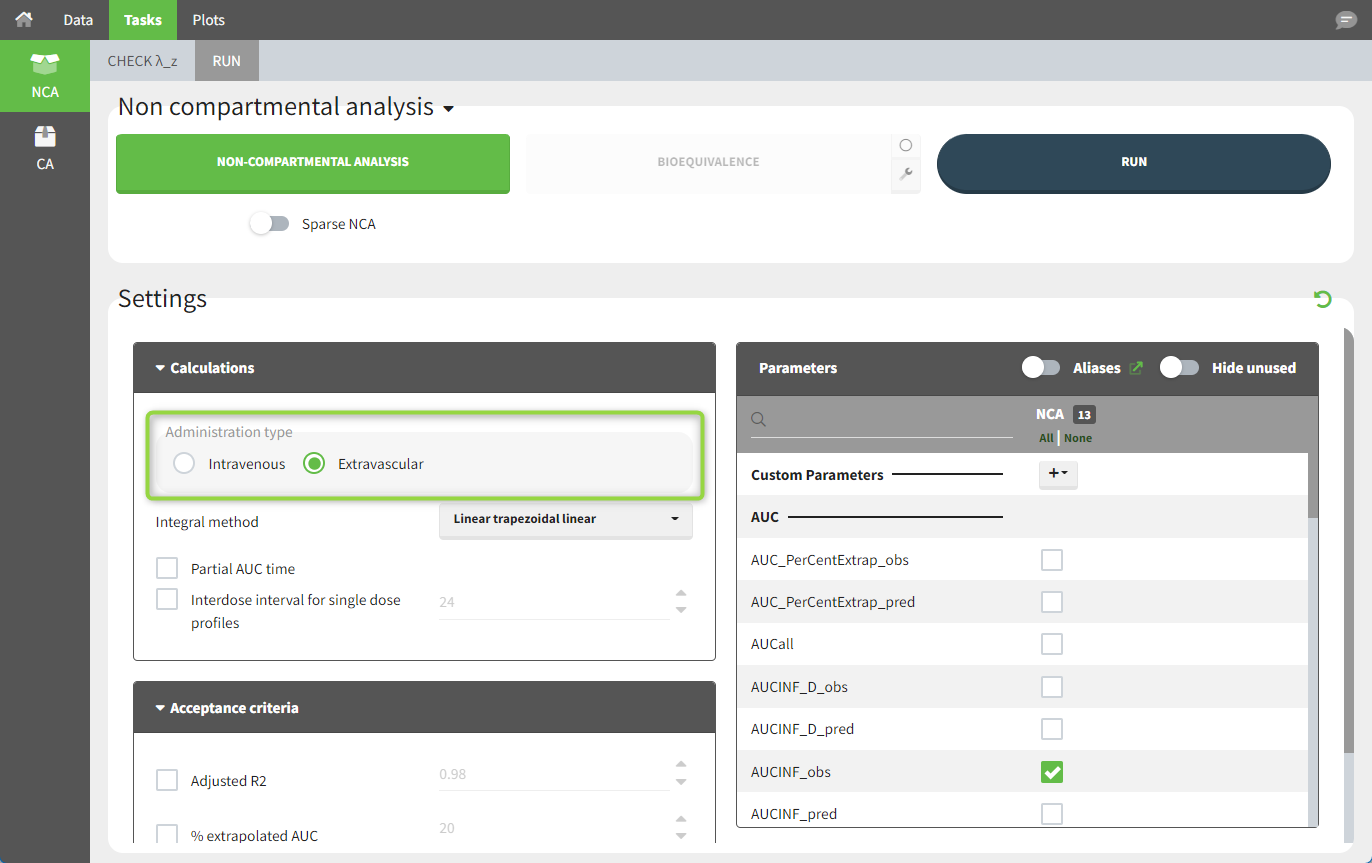Image resolution: width=1372 pixels, height=863 pixels.
Task: Open the Aliases external link icon
Action: tap(1136, 368)
